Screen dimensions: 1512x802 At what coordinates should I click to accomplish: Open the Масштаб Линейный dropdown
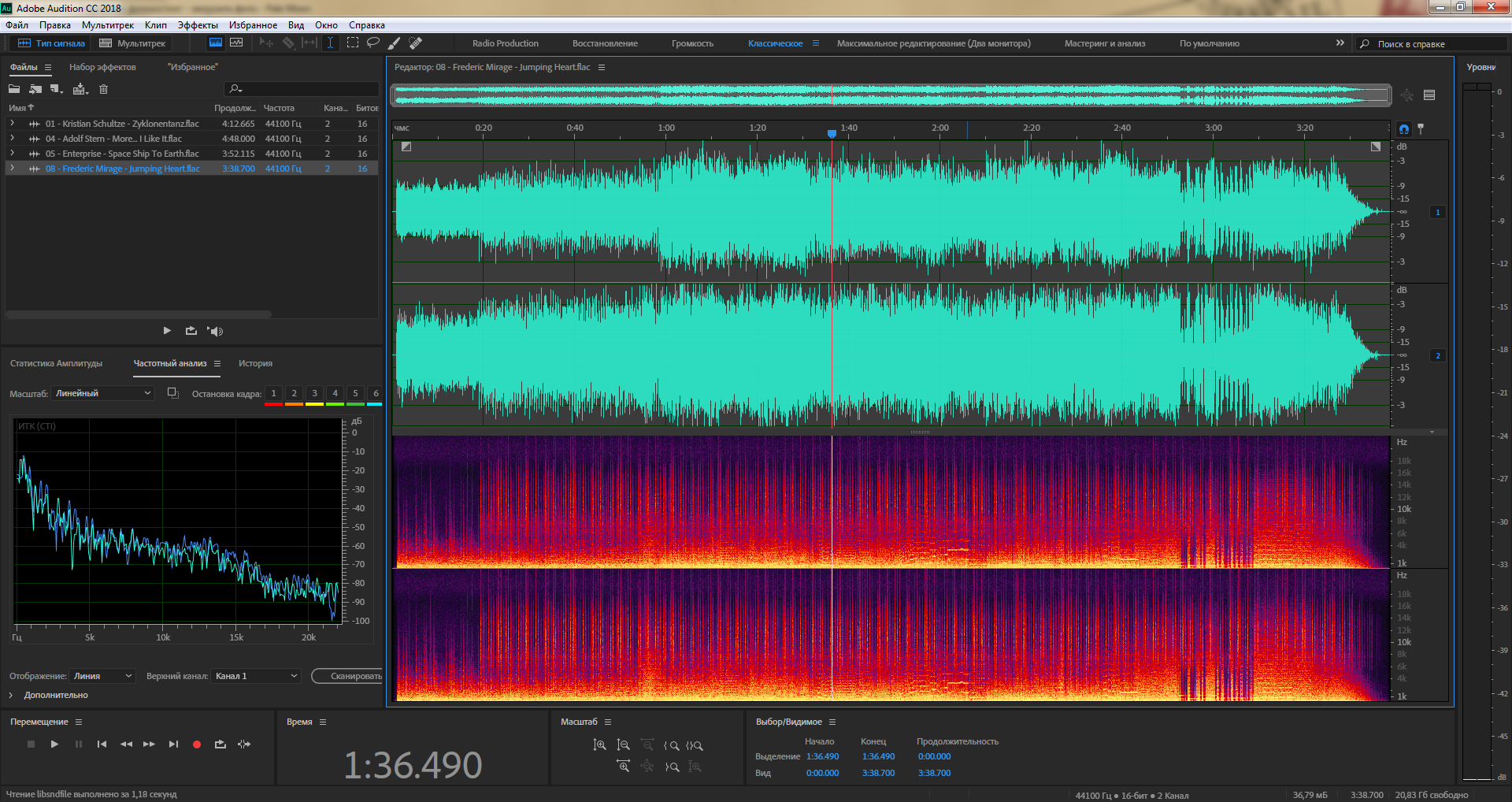[102, 393]
